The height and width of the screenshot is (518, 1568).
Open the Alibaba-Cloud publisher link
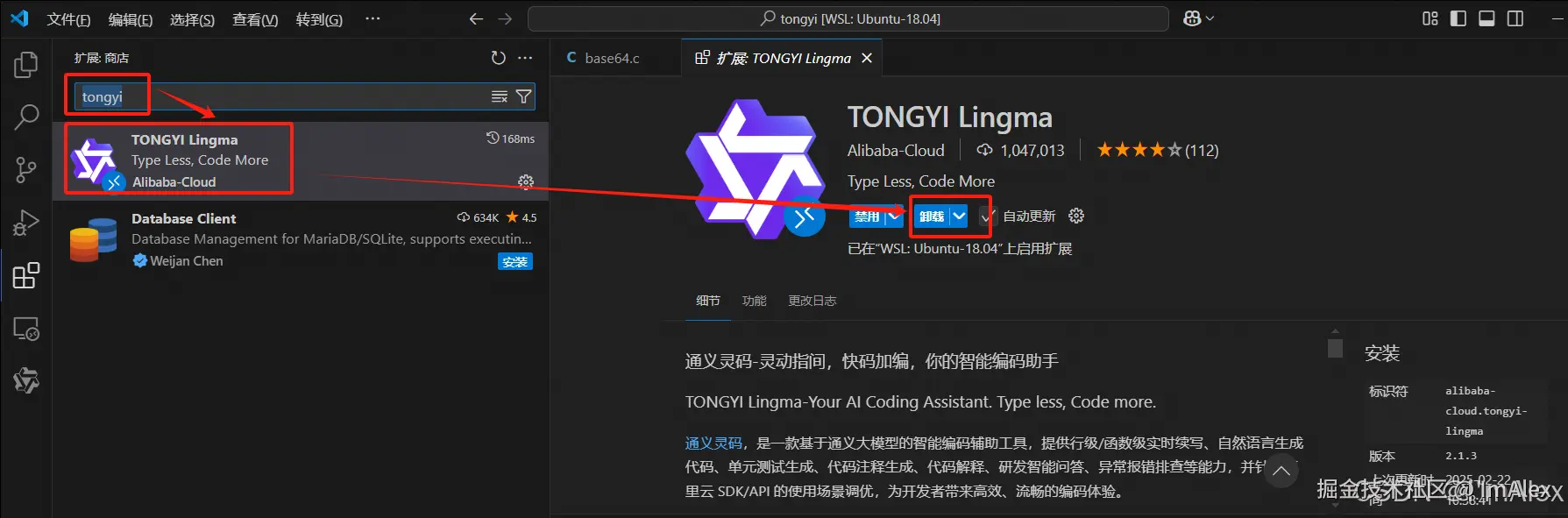(x=896, y=150)
